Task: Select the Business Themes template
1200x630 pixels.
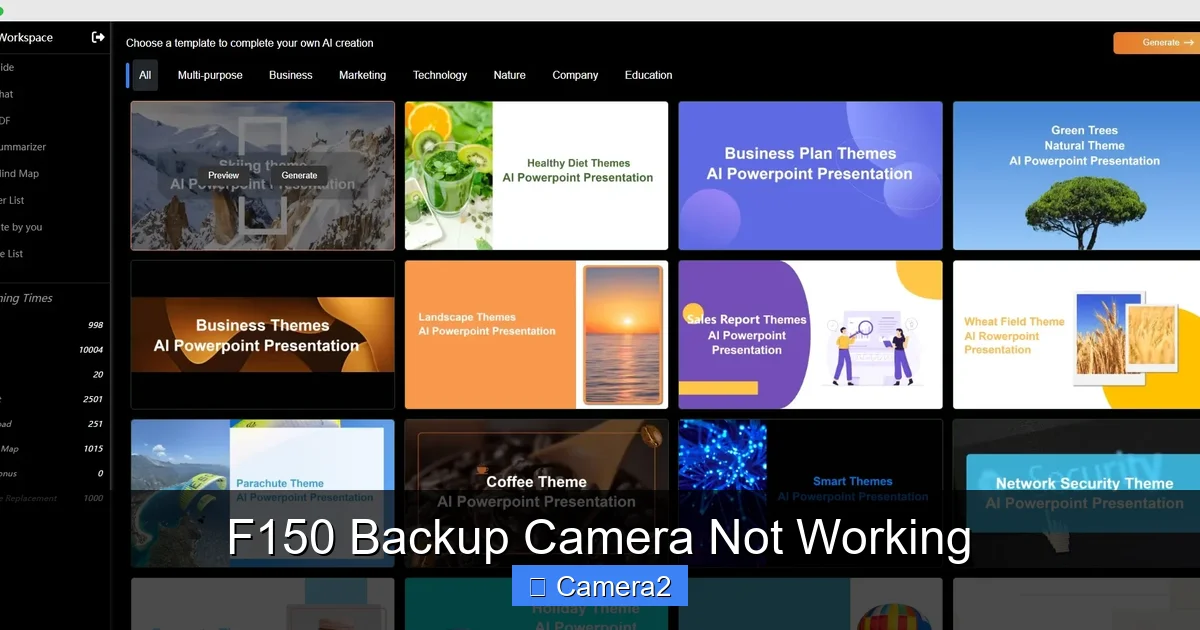Action: click(x=263, y=335)
